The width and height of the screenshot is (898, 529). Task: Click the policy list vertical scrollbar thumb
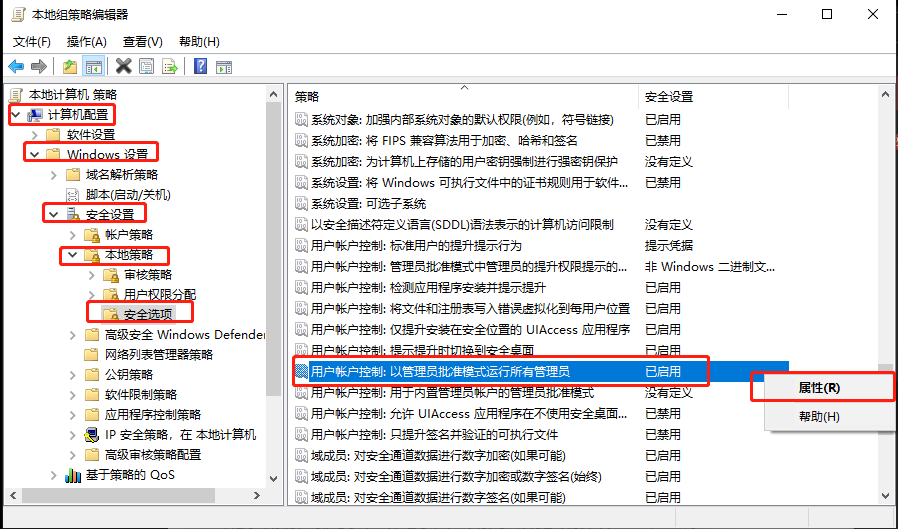885,369
